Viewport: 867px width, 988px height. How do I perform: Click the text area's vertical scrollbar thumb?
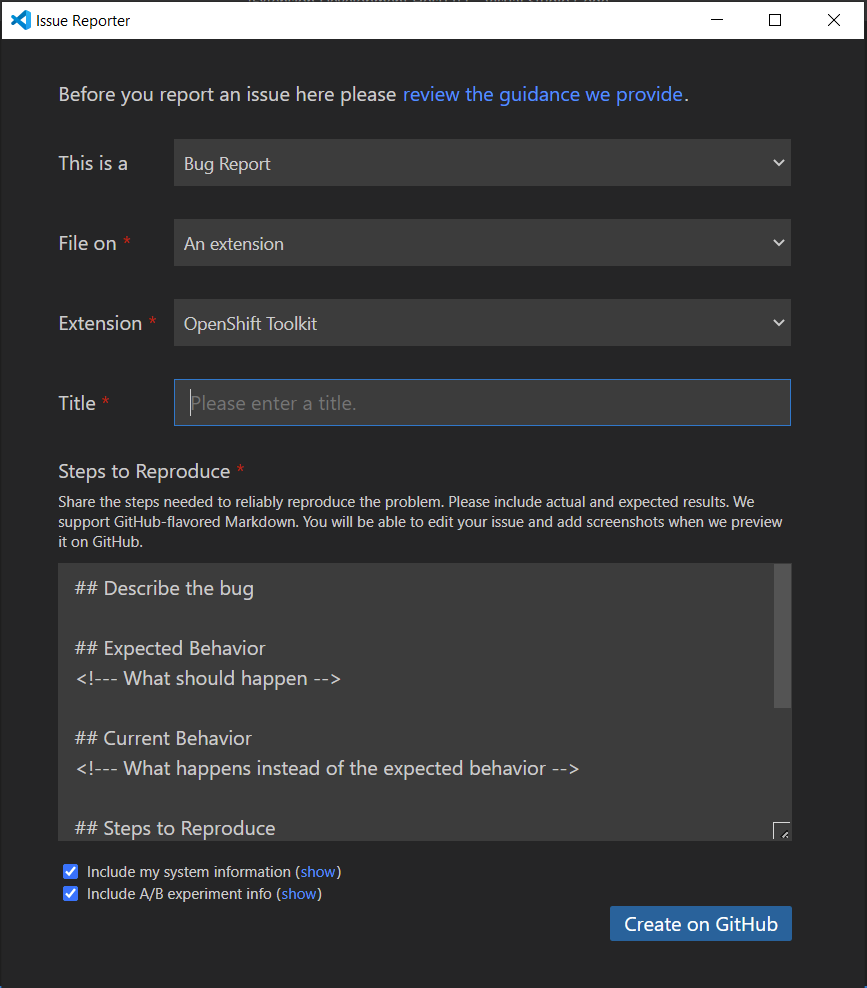[x=782, y=636]
